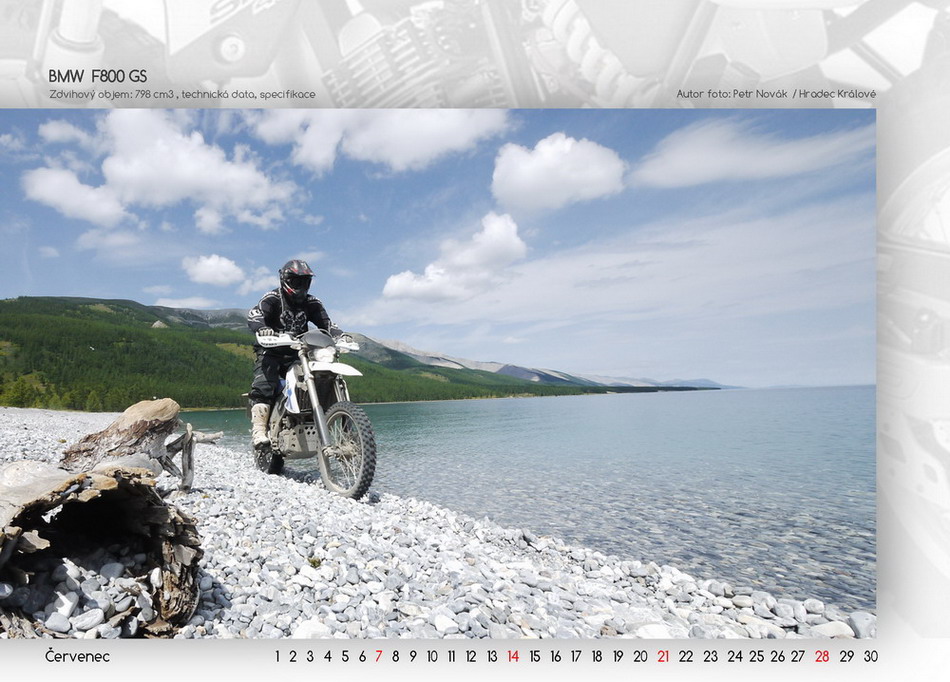Select calendar day 16

[x=556, y=657]
